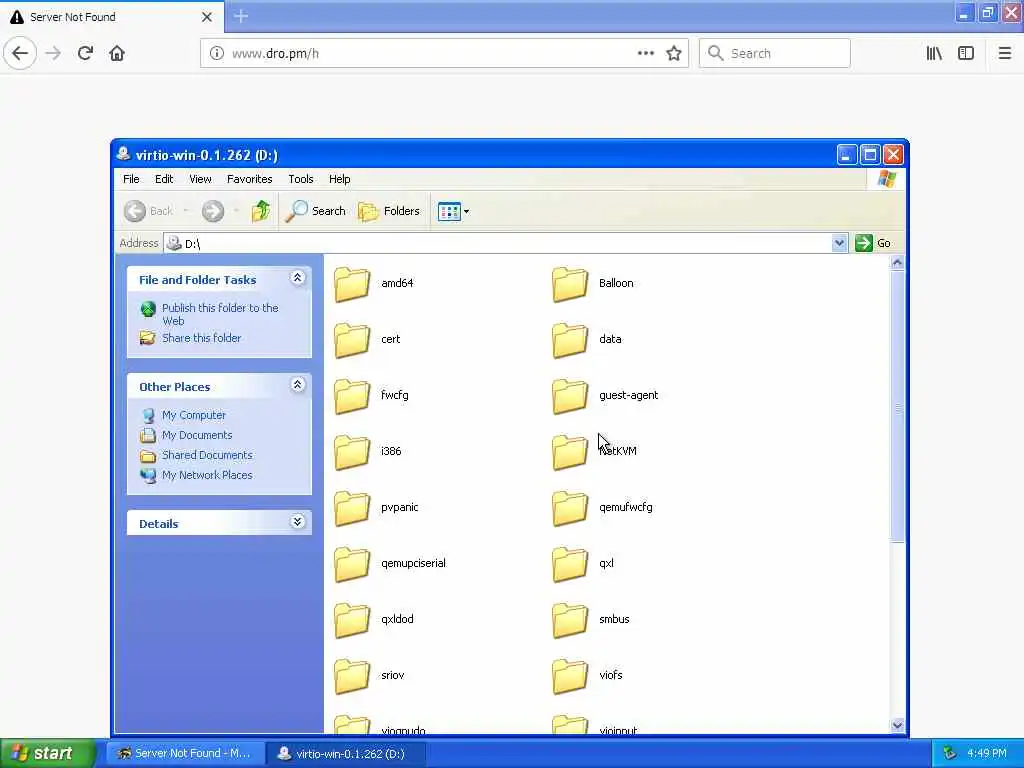Open a new Firefox tab
Image resolution: width=1024 pixels, height=768 pixels.
[241, 16]
